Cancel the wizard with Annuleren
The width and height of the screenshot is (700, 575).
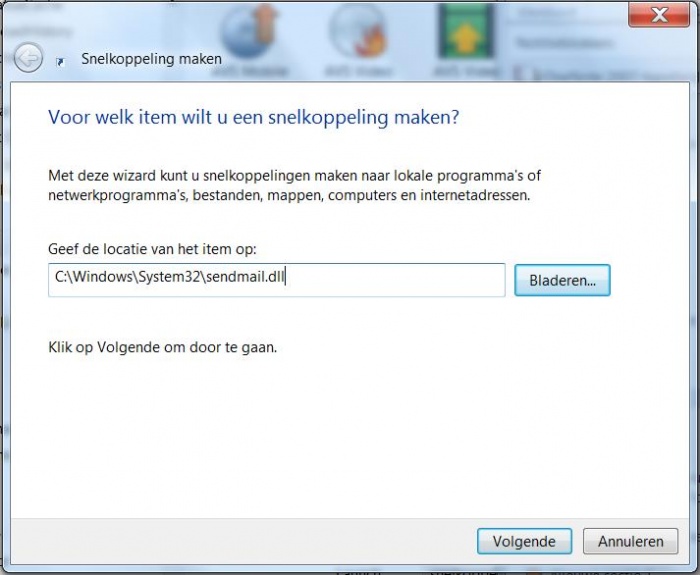coord(630,542)
